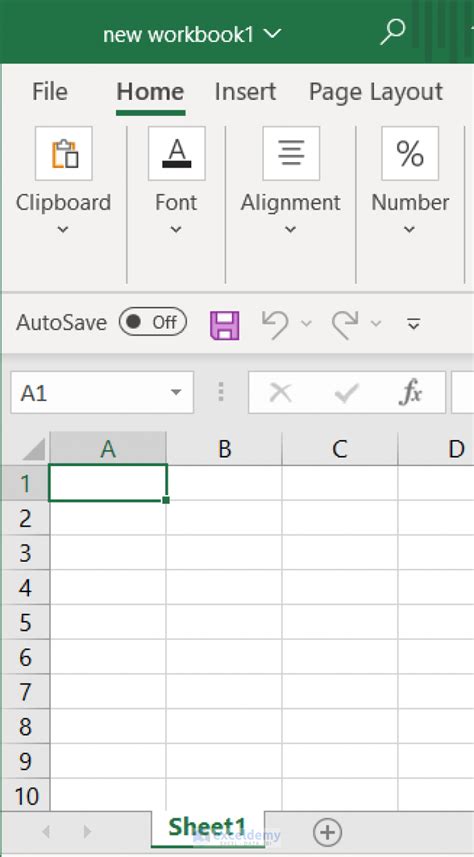
Task: Open the File tab
Action: click(x=50, y=91)
